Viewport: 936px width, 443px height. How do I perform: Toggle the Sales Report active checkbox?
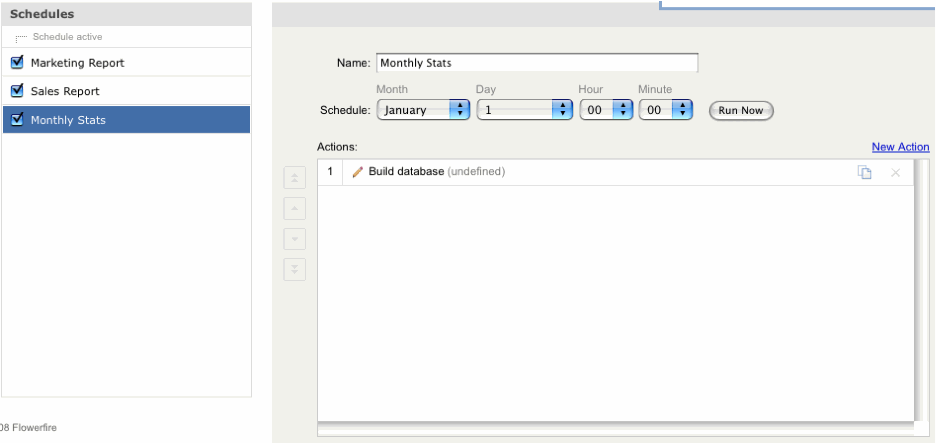17,91
